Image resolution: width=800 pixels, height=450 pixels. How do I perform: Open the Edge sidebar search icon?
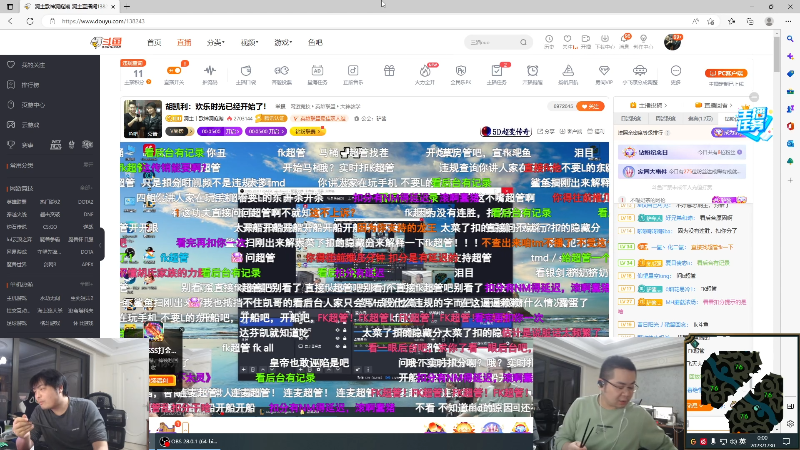tap(790, 39)
